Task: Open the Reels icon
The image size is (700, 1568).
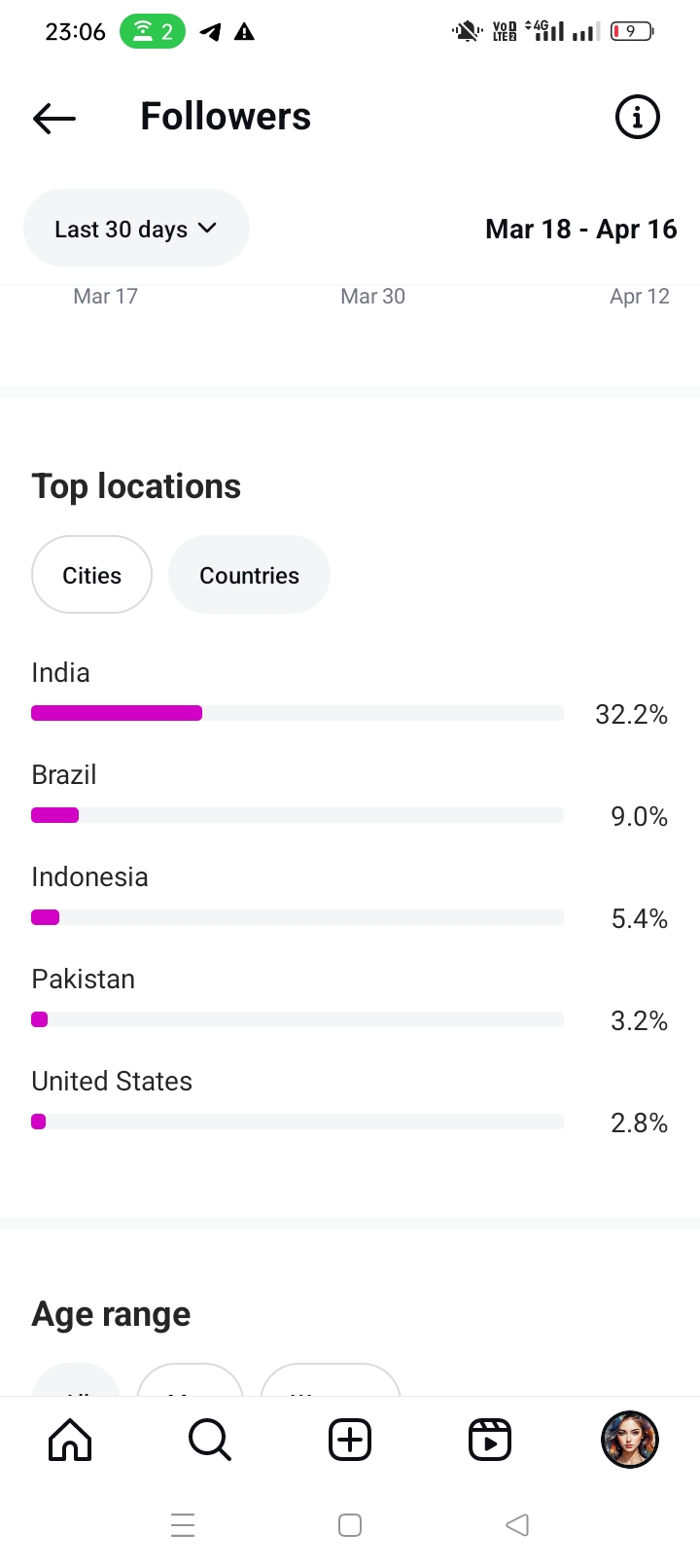Action: (x=490, y=1440)
